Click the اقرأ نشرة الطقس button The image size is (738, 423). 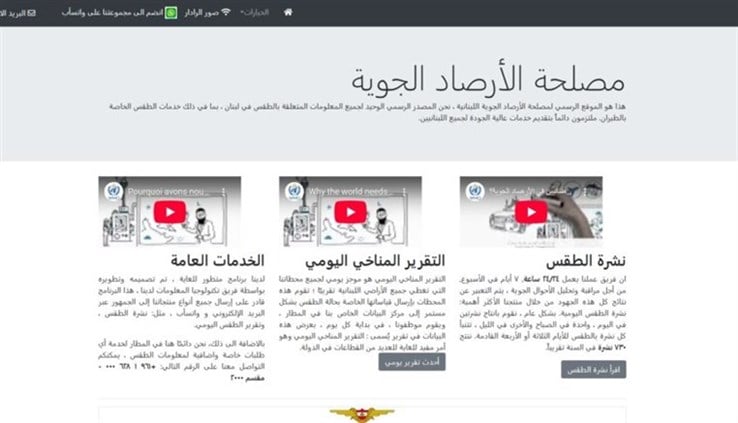pos(593,369)
